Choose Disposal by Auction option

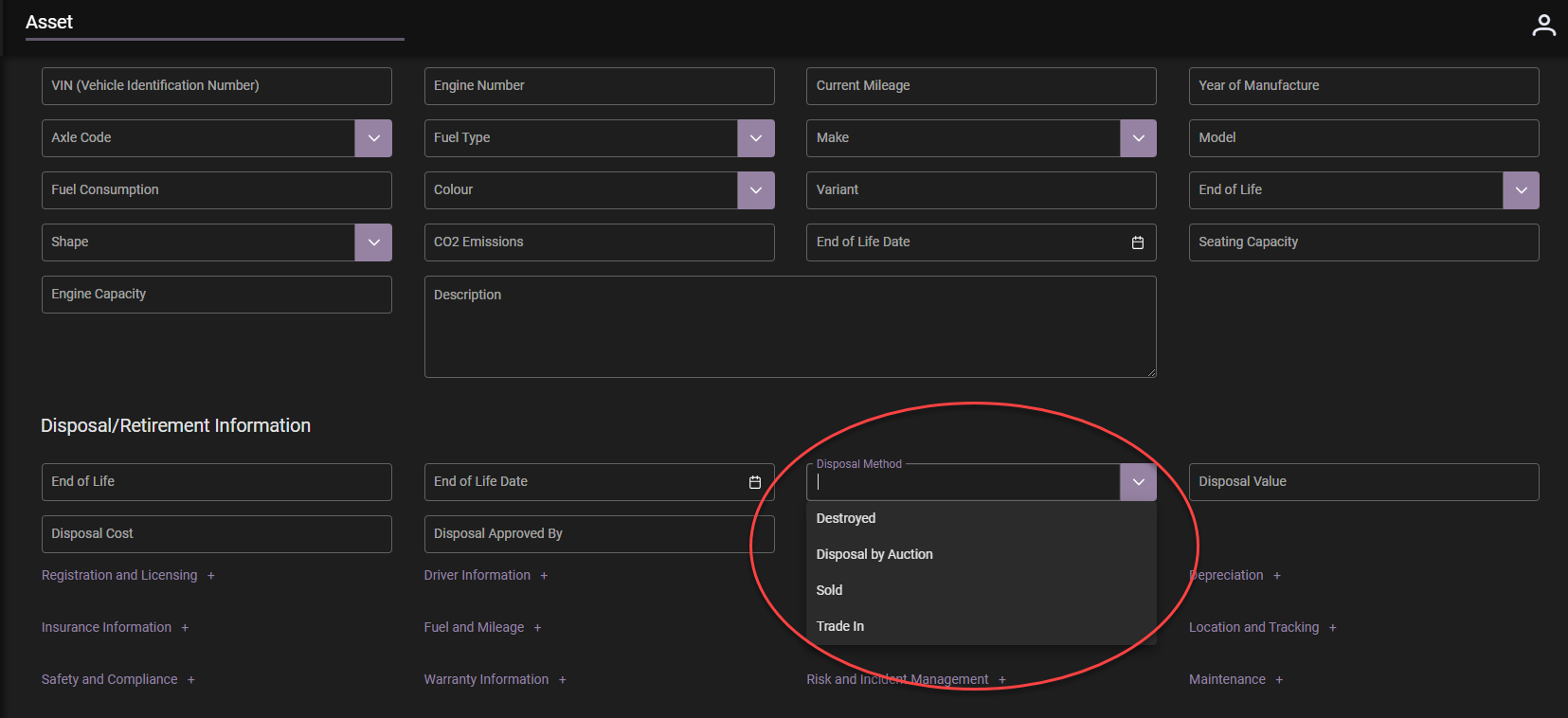874,554
